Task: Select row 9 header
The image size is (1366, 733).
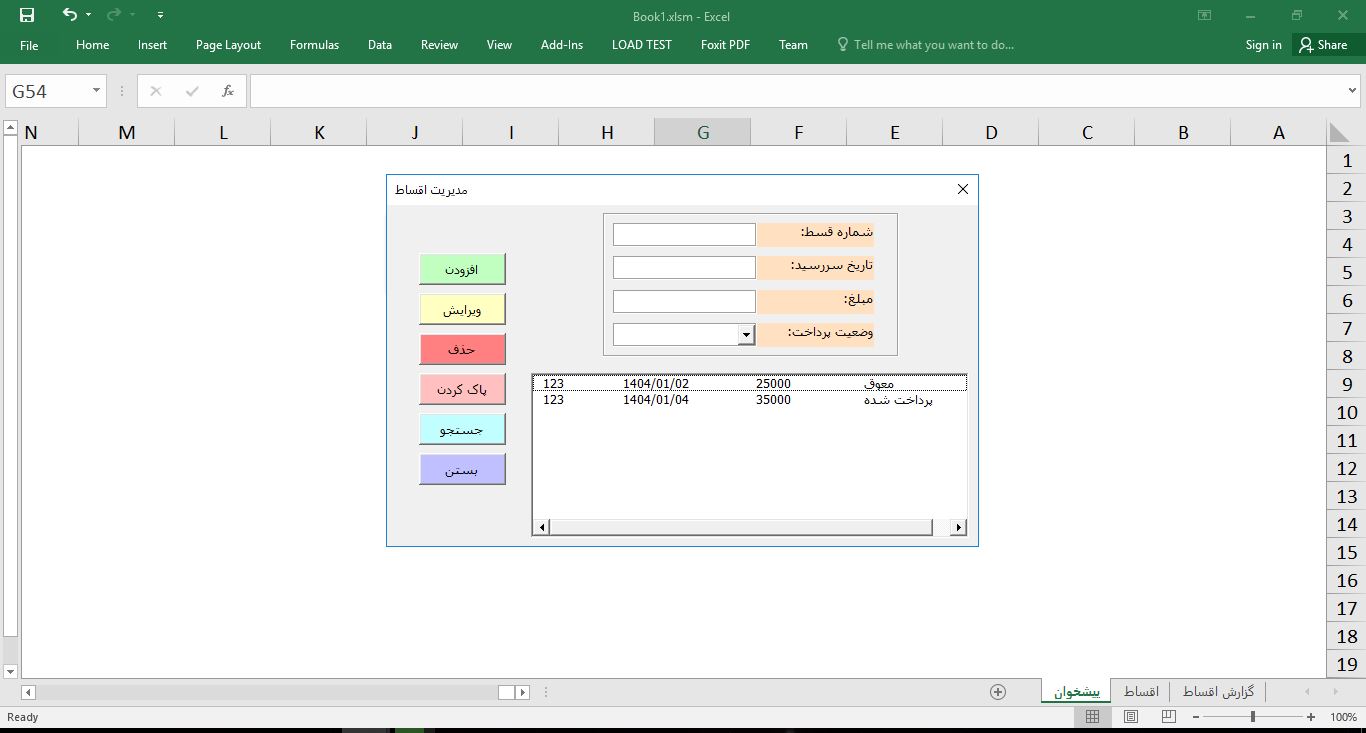Action: coord(1347,384)
